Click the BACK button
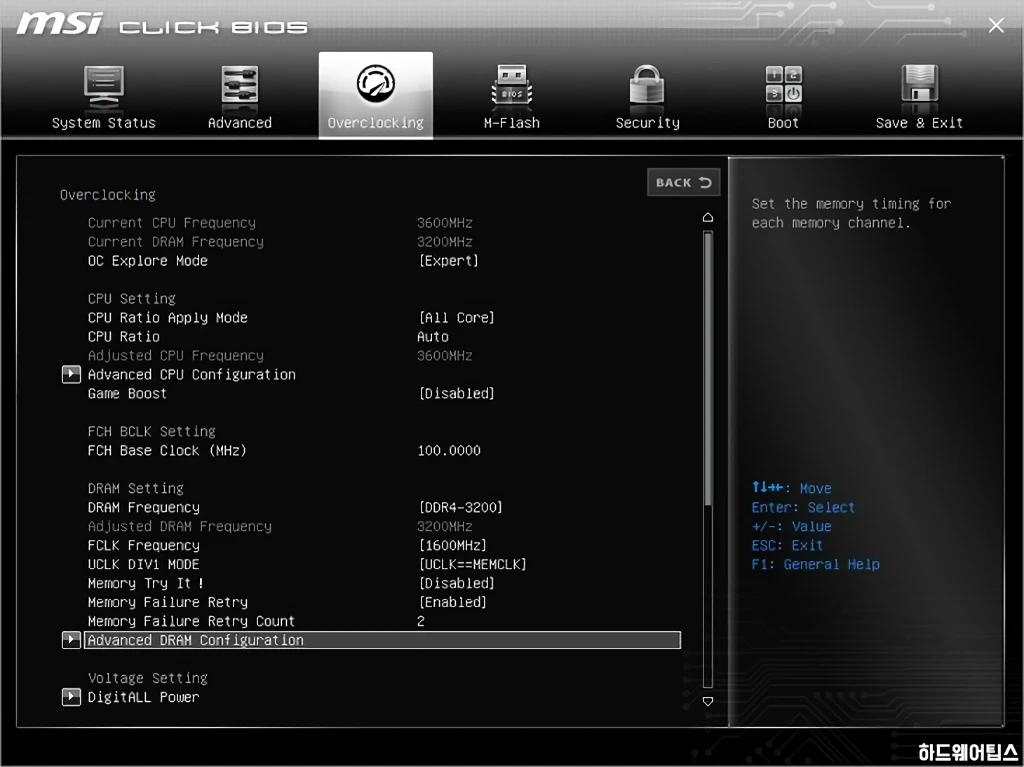The height and width of the screenshot is (767, 1024). (x=684, y=182)
